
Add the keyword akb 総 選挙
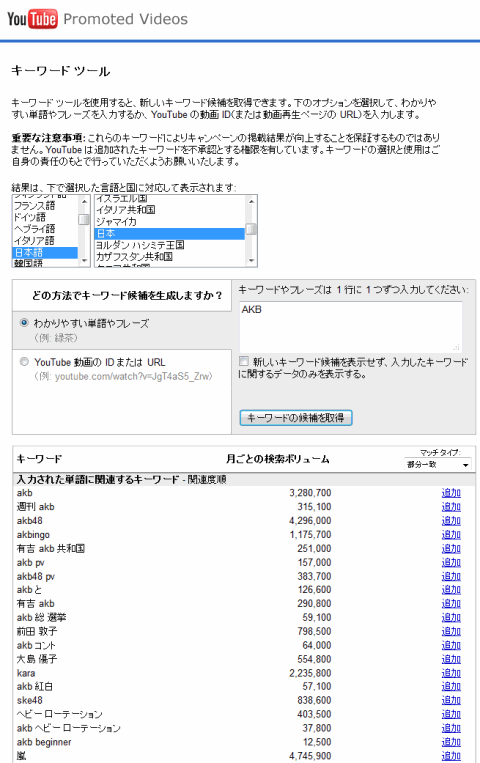[x=451, y=618]
